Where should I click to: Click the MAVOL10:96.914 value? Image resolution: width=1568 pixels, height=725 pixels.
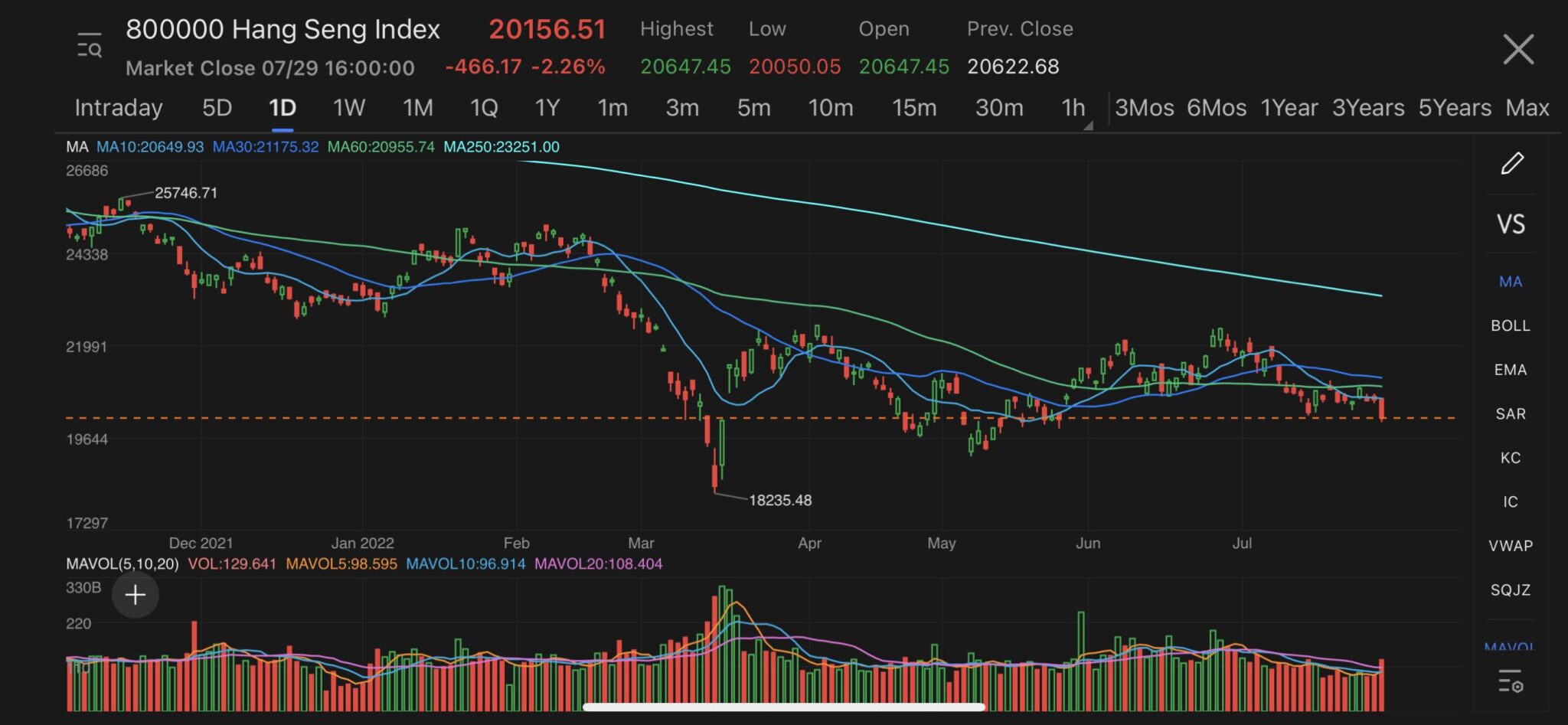coord(465,564)
